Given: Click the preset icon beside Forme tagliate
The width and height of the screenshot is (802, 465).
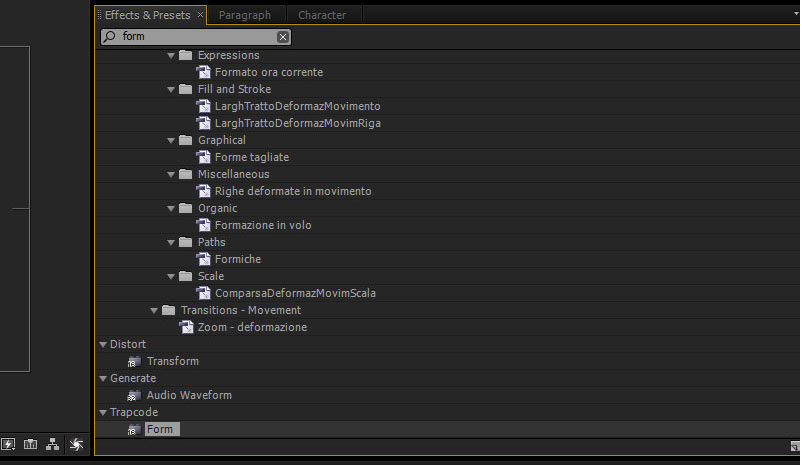Looking at the screenshot, I should (204, 157).
